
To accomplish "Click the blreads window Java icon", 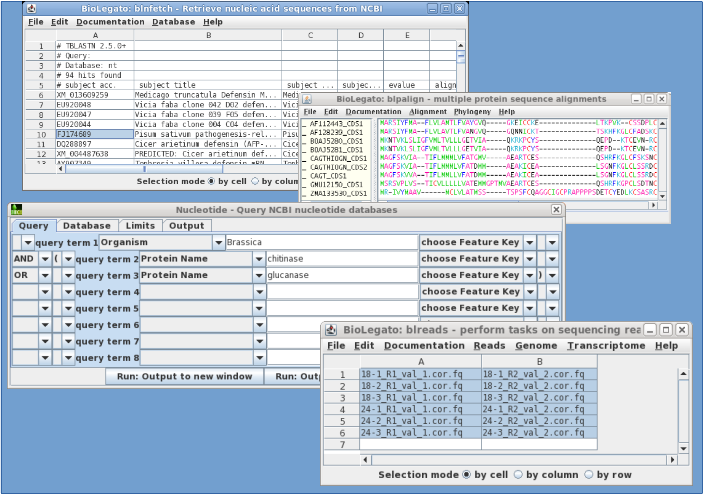I will [x=331, y=329].
